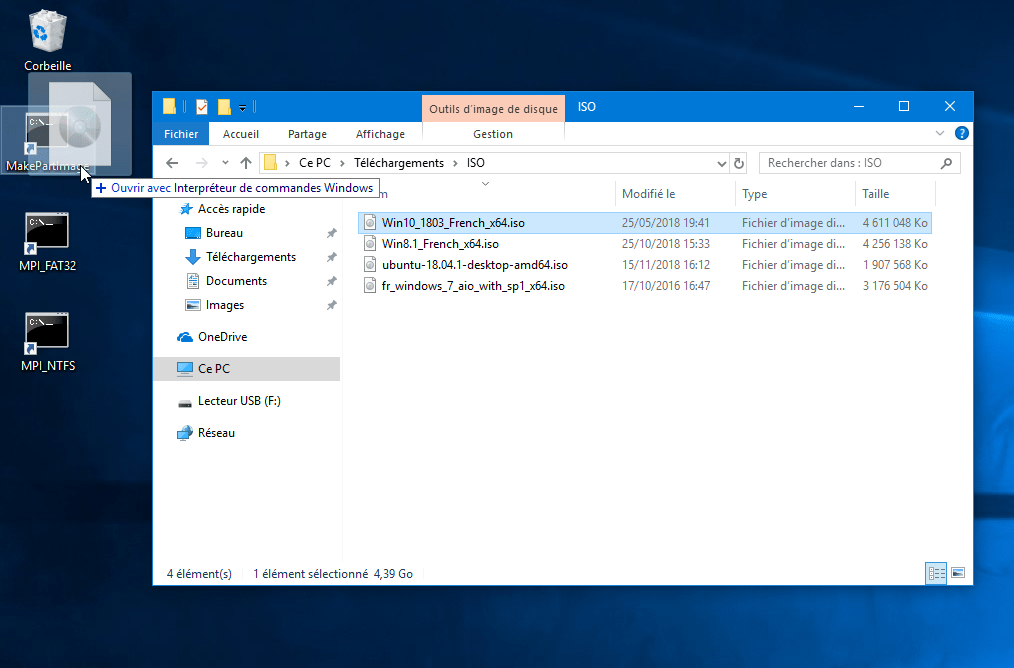Click the Properties icon in quick access toolbar
Image resolution: width=1014 pixels, height=668 pixels.
(x=202, y=107)
